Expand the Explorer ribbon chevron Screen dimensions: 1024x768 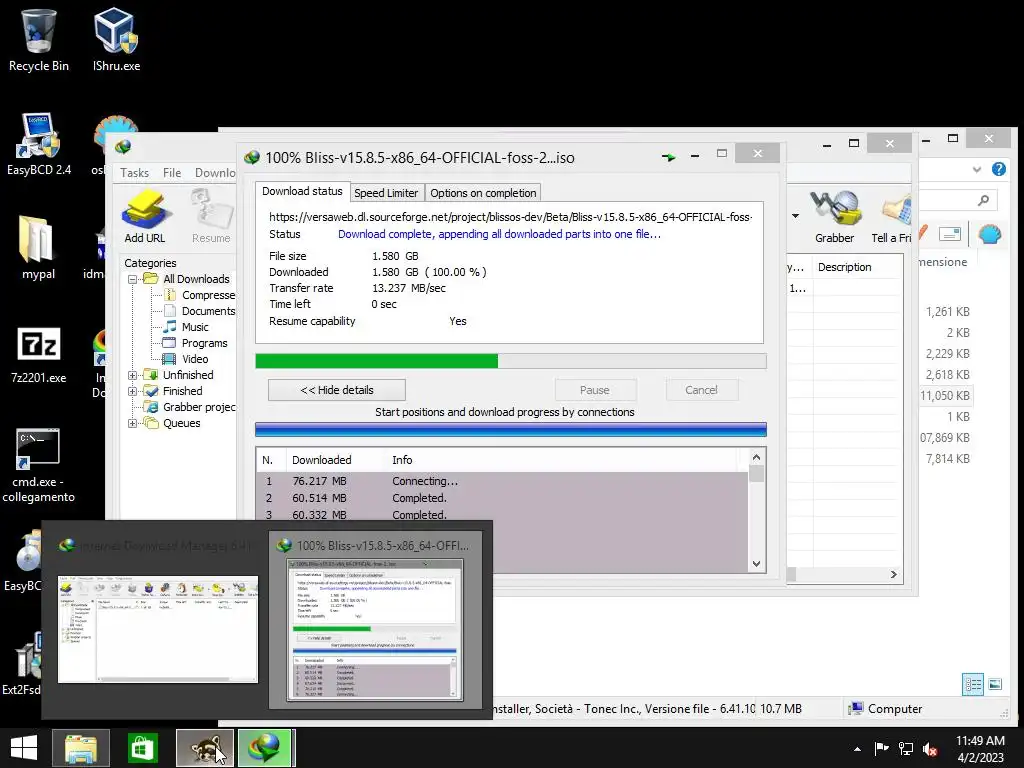coord(976,169)
